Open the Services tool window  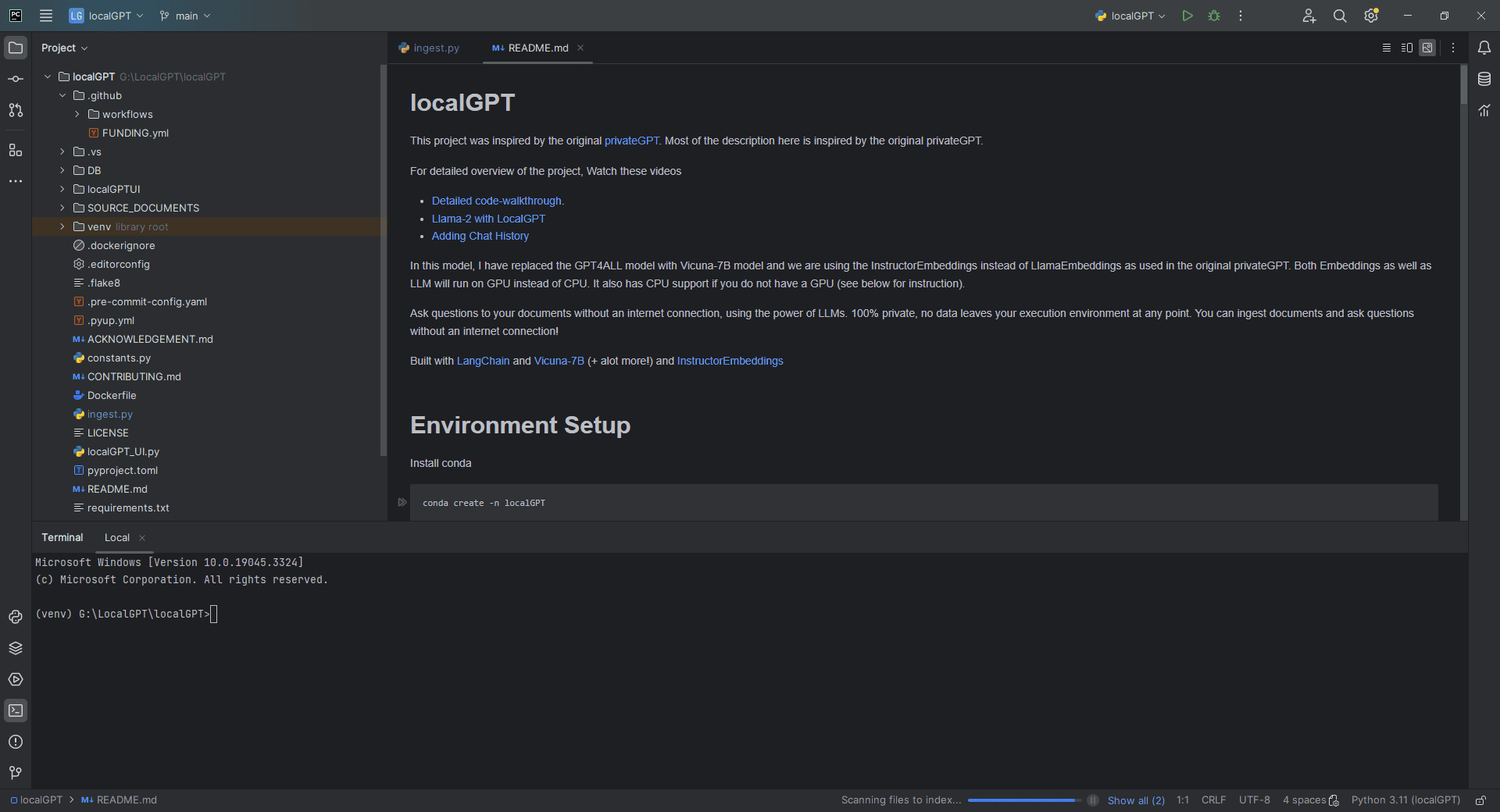(x=16, y=679)
